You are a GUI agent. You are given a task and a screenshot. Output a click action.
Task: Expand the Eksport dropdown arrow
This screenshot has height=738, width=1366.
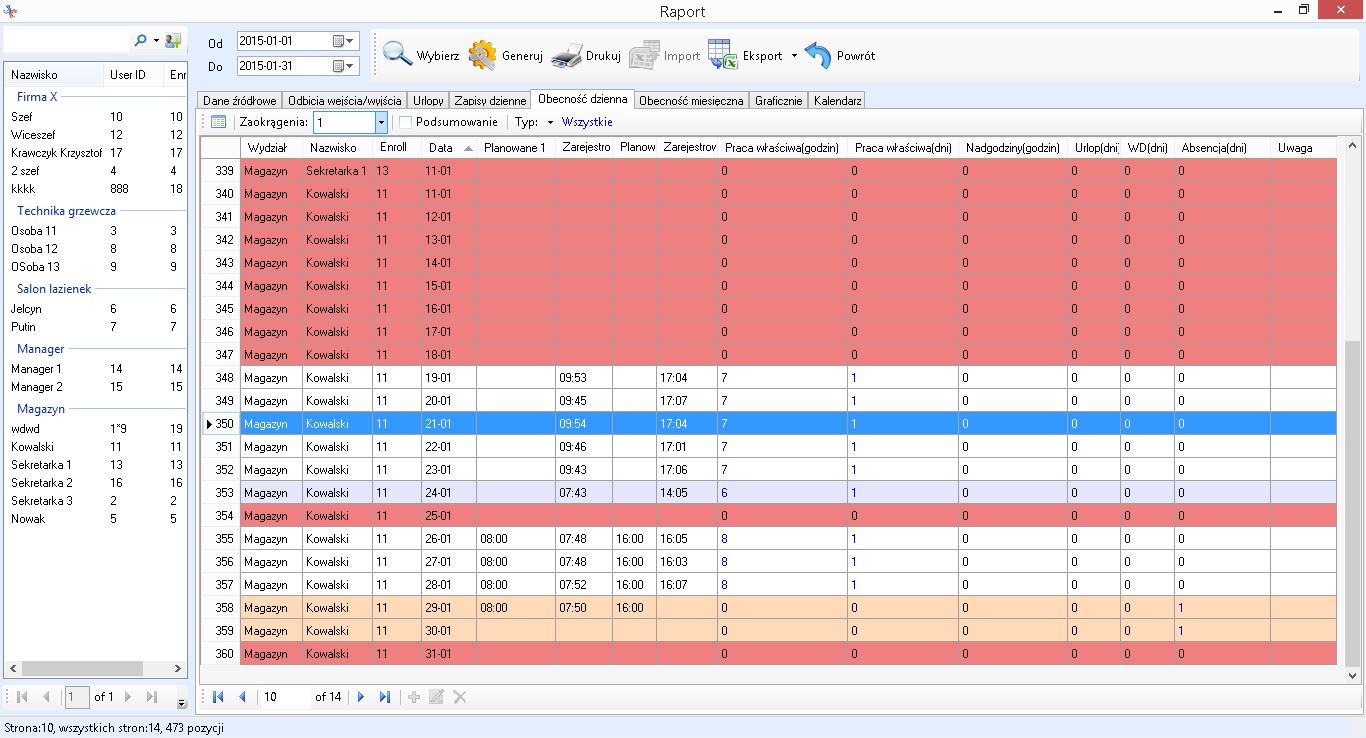coord(794,56)
